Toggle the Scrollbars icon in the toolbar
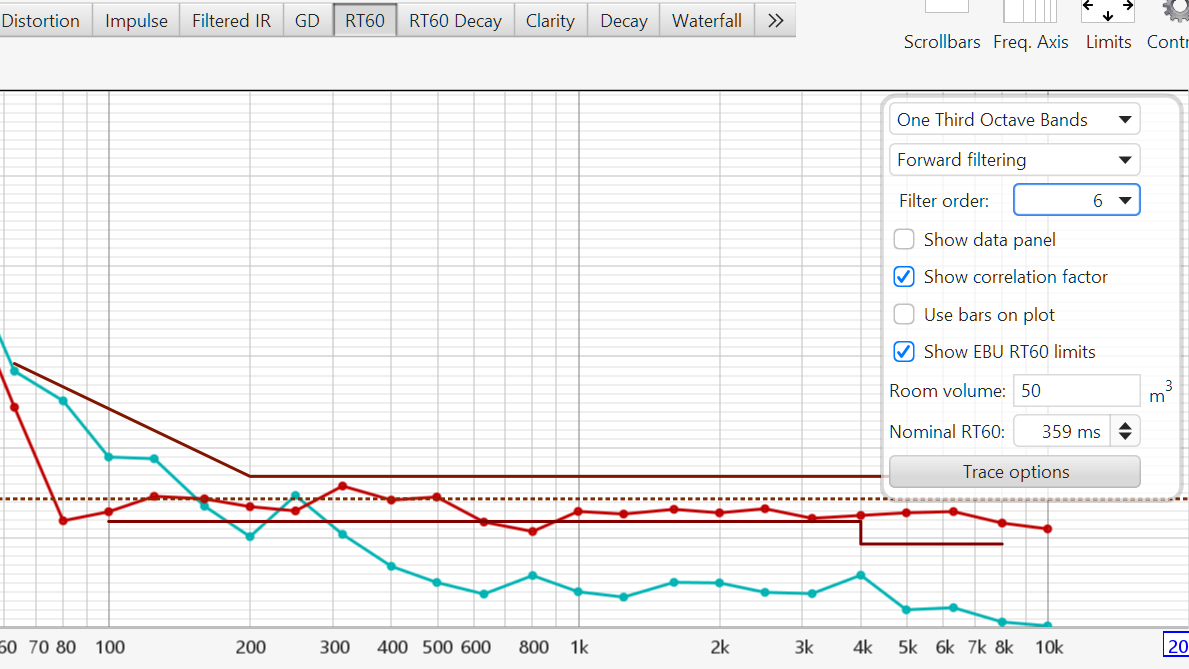Image resolution: width=1189 pixels, height=669 pixels. click(x=945, y=10)
